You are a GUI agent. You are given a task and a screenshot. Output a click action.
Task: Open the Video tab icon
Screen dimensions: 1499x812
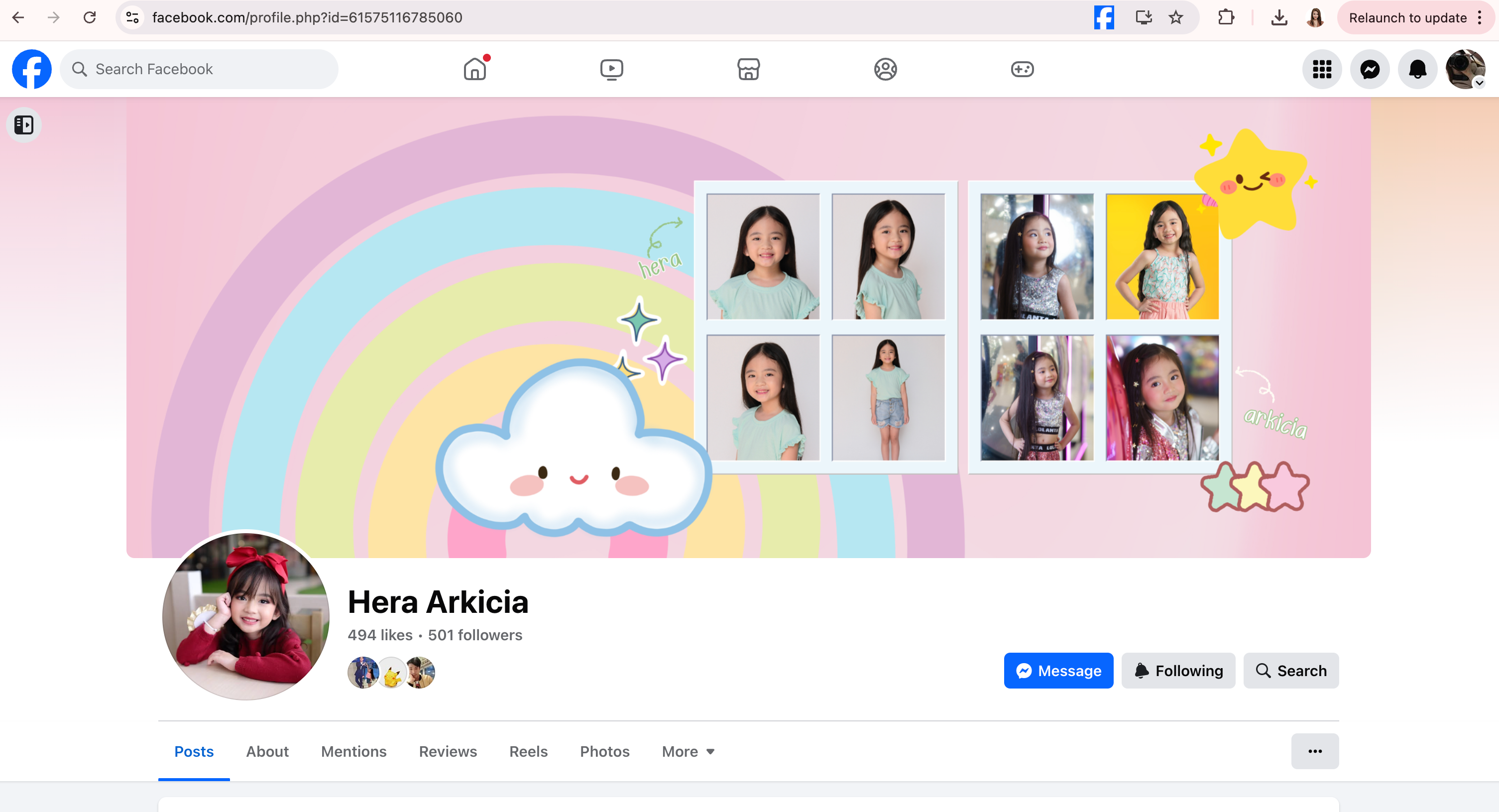click(x=611, y=69)
